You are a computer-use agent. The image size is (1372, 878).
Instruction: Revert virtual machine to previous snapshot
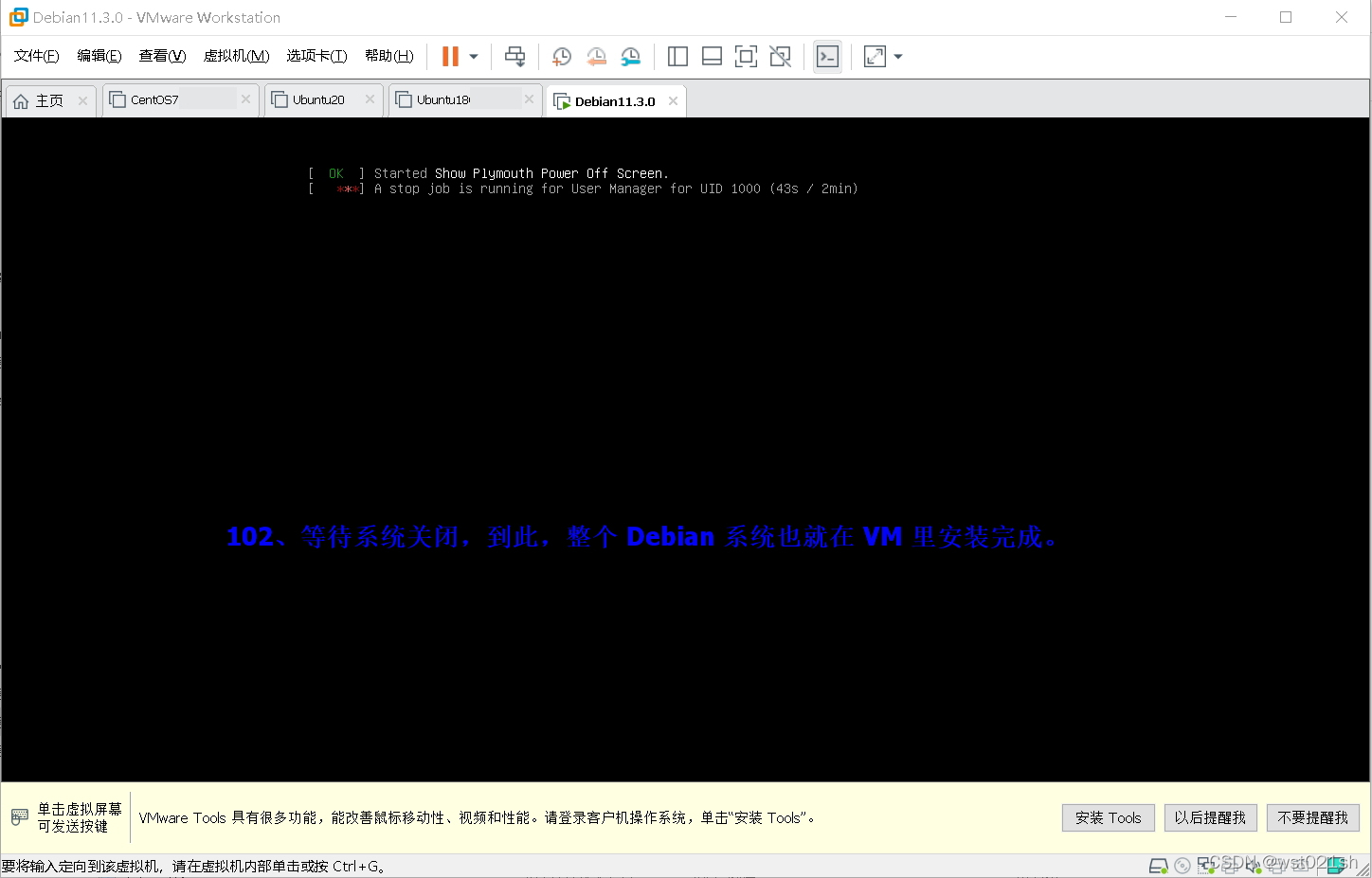click(x=596, y=57)
